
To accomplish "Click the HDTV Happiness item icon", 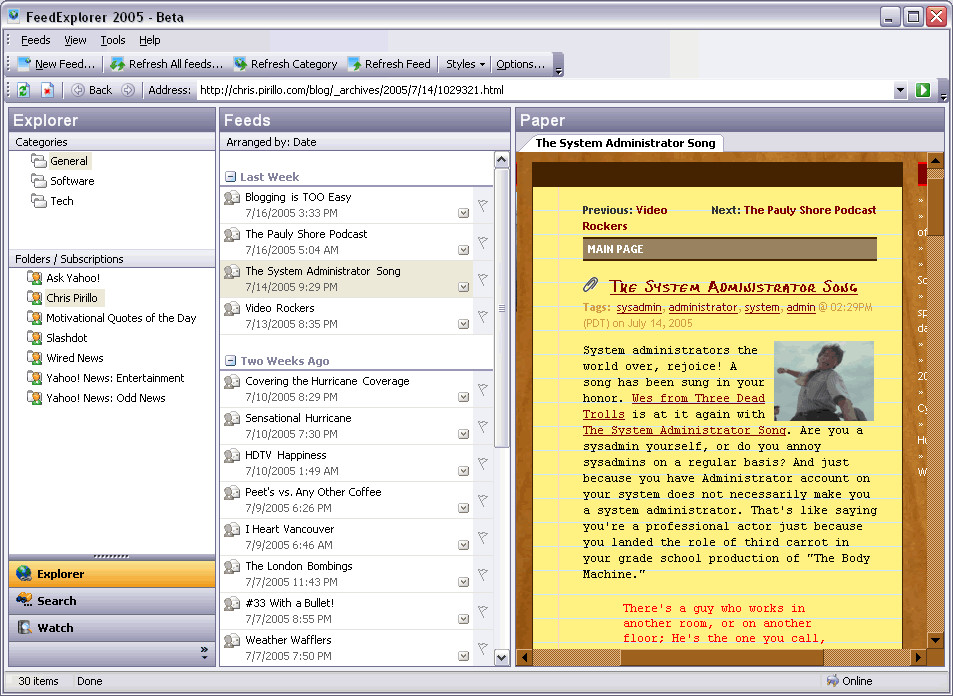I will click(232, 455).
